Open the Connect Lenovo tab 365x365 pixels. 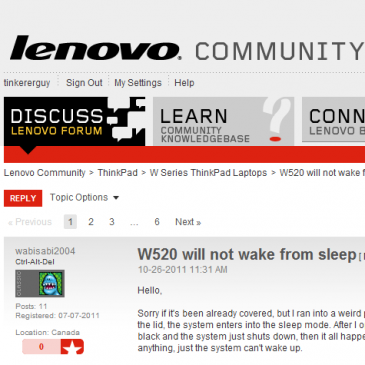[x=333, y=120]
